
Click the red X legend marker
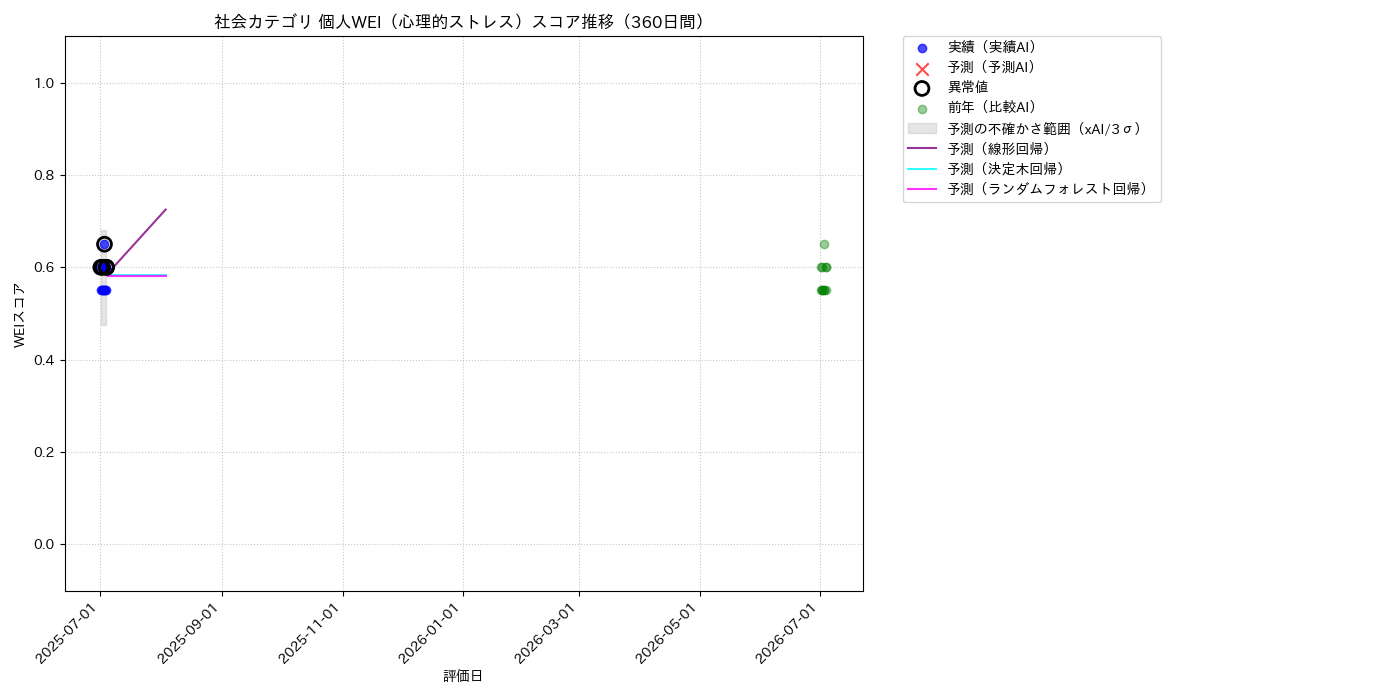(x=922, y=68)
